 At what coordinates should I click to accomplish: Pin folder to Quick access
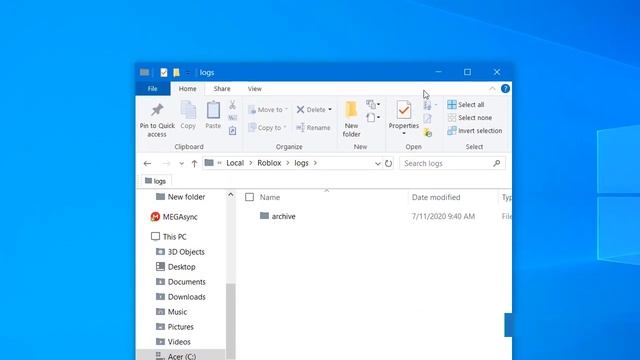[x=157, y=120]
